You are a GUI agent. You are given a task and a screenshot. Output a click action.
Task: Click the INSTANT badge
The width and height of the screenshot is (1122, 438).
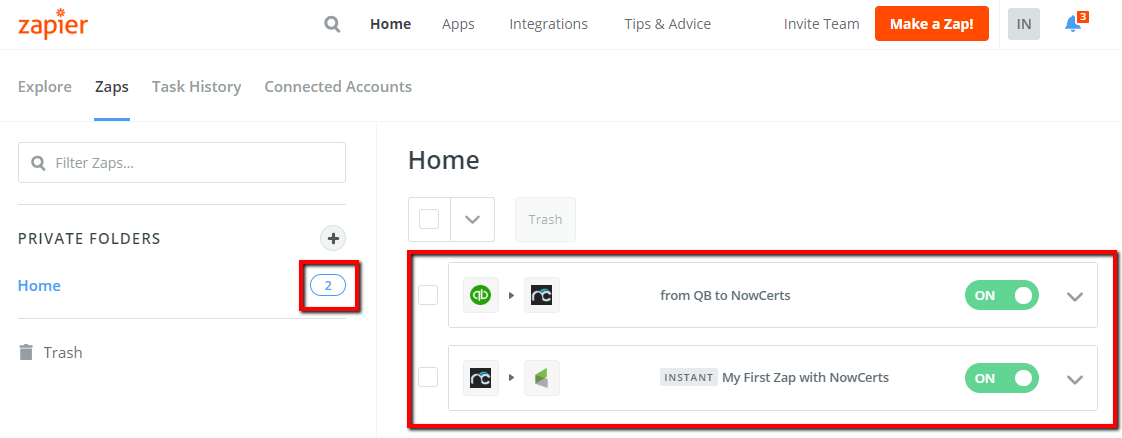coord(688,377)
